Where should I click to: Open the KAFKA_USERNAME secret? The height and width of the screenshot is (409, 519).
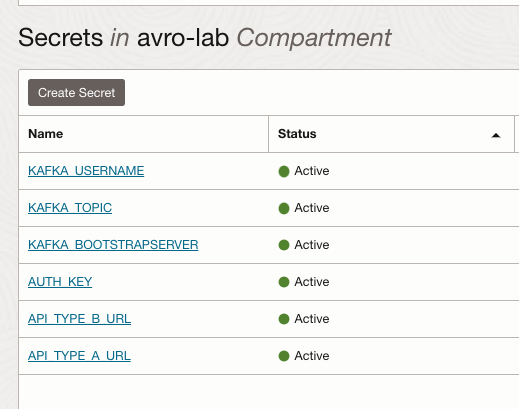tap(86, 171)
